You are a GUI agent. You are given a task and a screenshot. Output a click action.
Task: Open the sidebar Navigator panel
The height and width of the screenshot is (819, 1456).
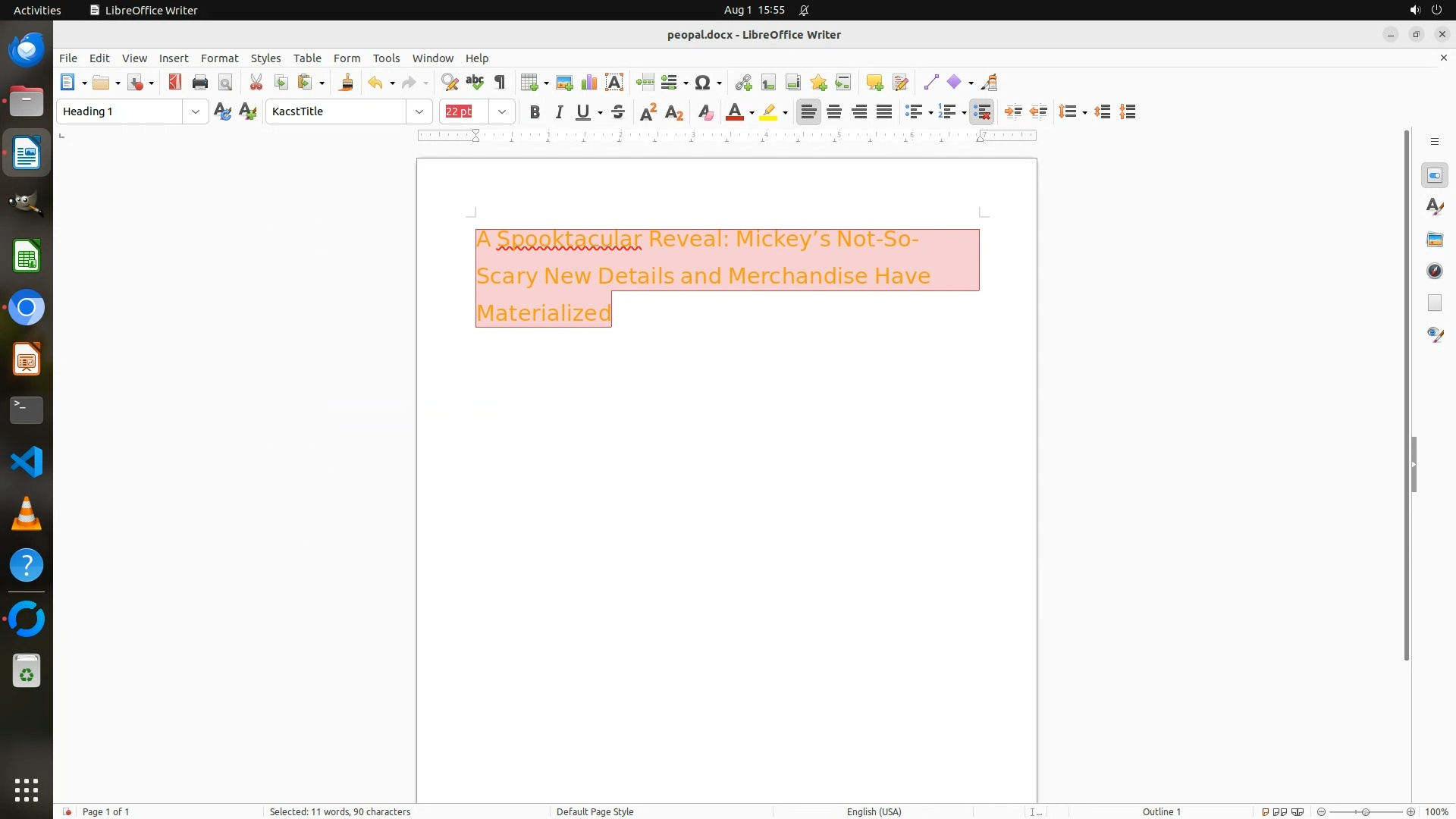pyautogui.click(x=1435, y=271)
